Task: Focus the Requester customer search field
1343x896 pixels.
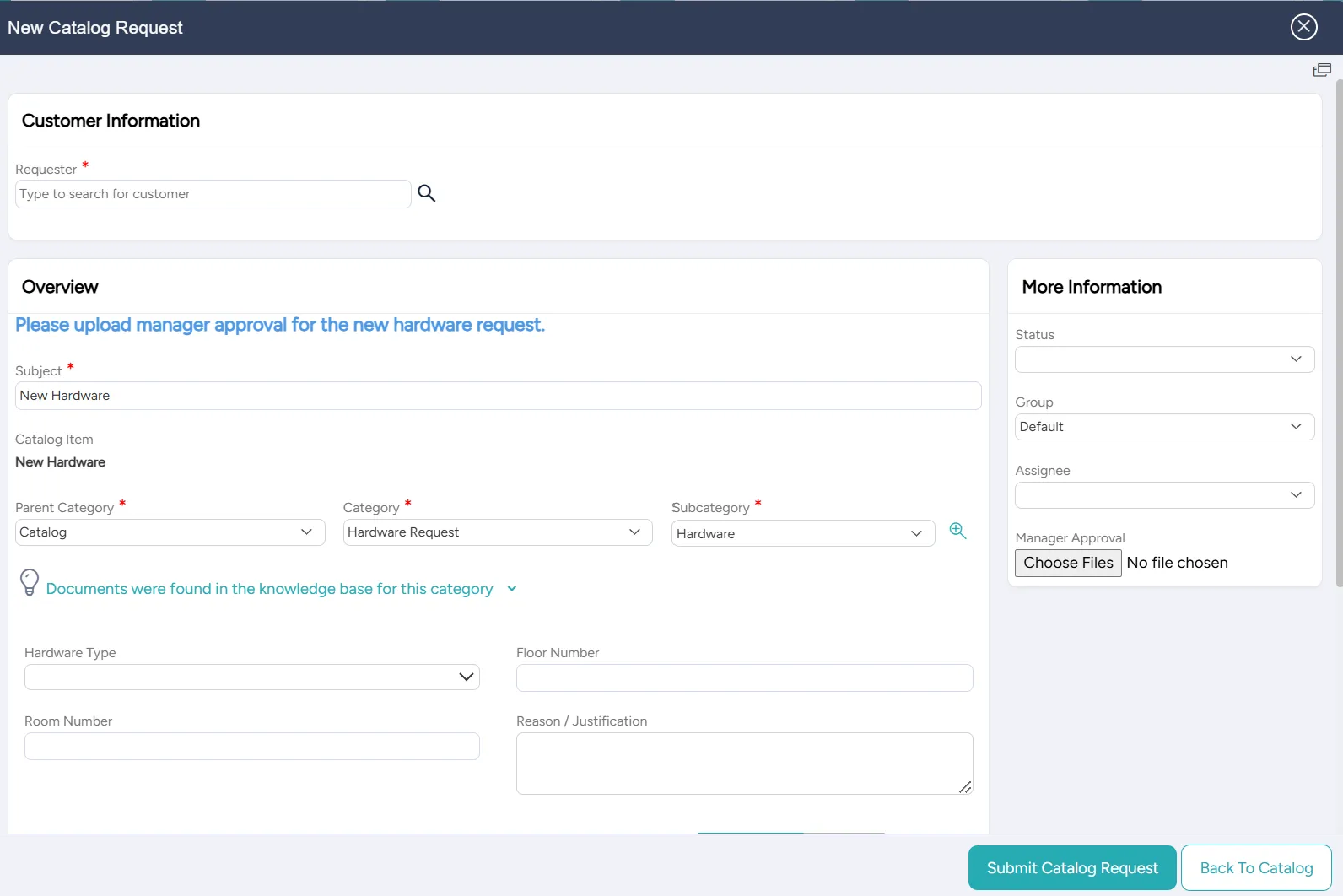Action: pos(213,194)
